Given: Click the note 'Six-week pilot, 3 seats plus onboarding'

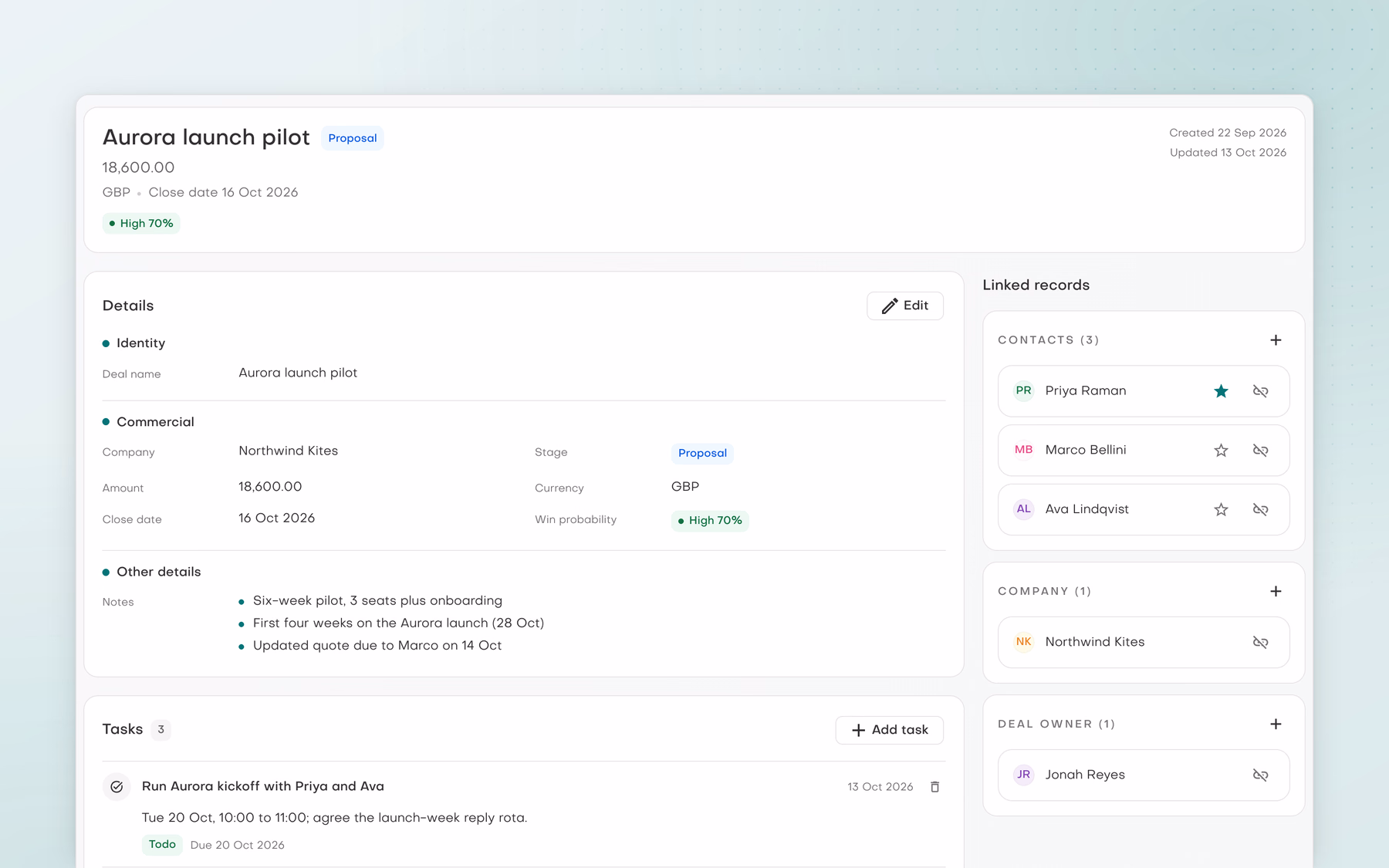Looking at the screenshot, I should click(377, 601).
